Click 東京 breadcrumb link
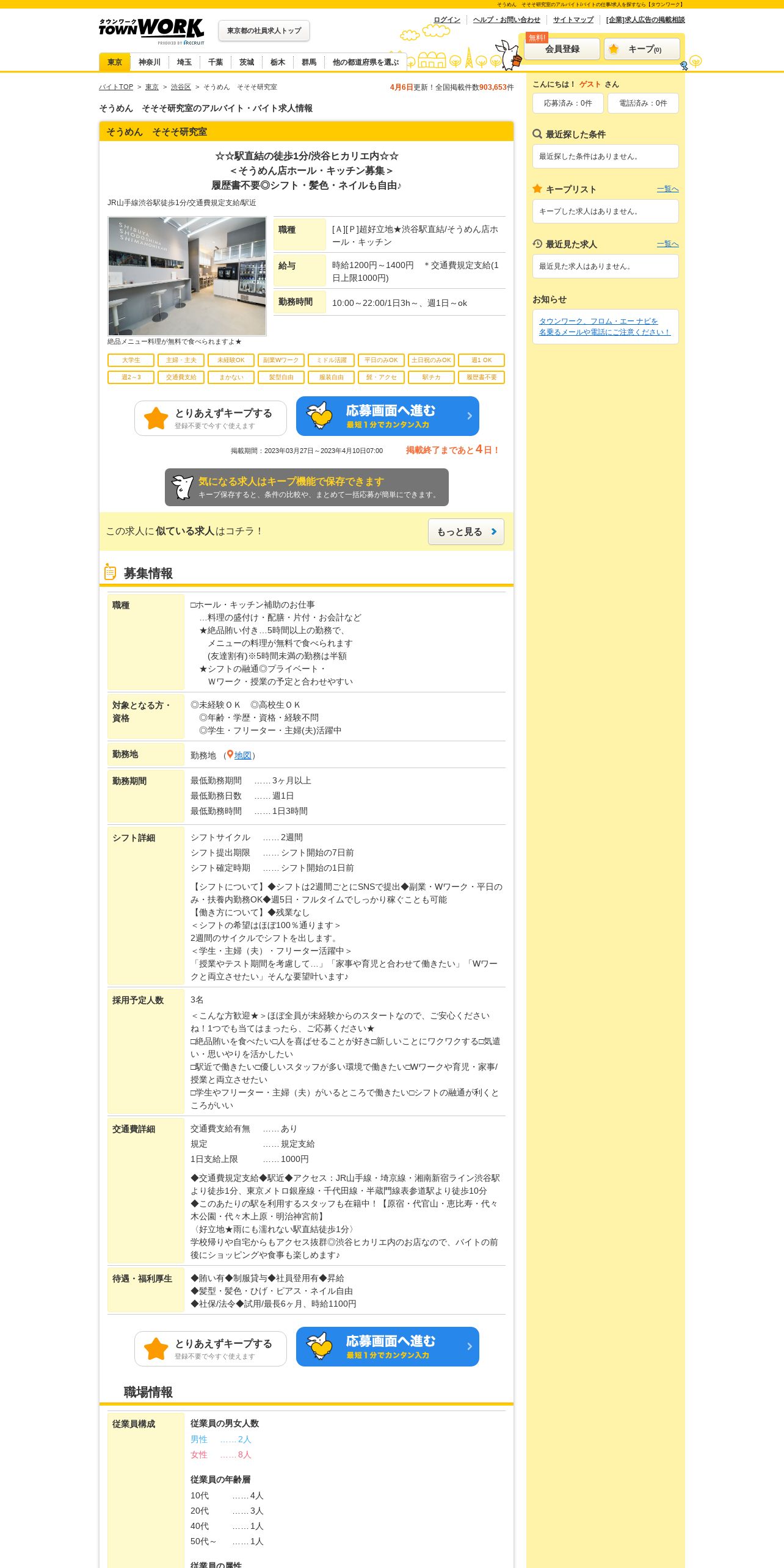The image size is (784, 1568). [152, 87]
